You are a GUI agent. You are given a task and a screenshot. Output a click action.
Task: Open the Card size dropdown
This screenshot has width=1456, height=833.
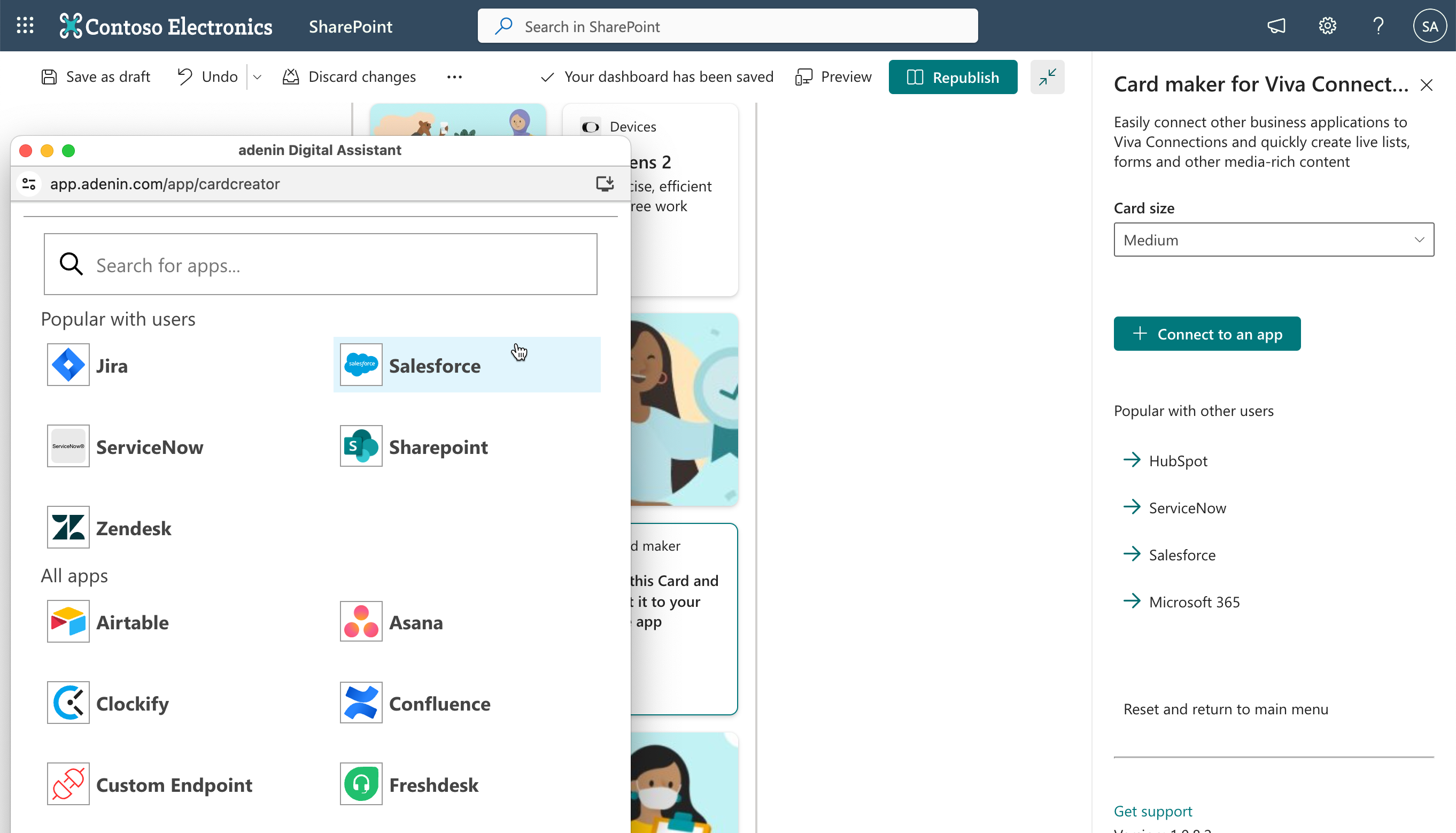click(1274, 240)
